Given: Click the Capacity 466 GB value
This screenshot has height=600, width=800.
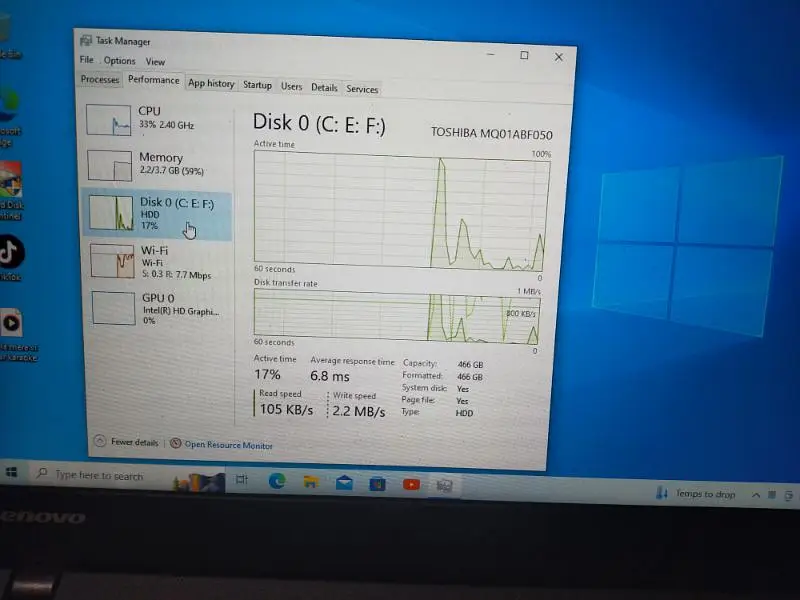Looking at the screenshot, I should click(470, 365).
